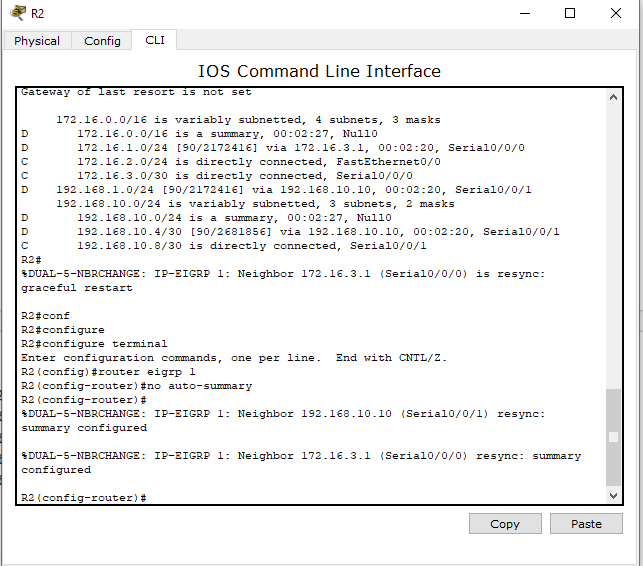Click the scrollbar down arrow in CLI
Image resolution: width=643 pixels, height=566 pixels.
coord(613,495)
